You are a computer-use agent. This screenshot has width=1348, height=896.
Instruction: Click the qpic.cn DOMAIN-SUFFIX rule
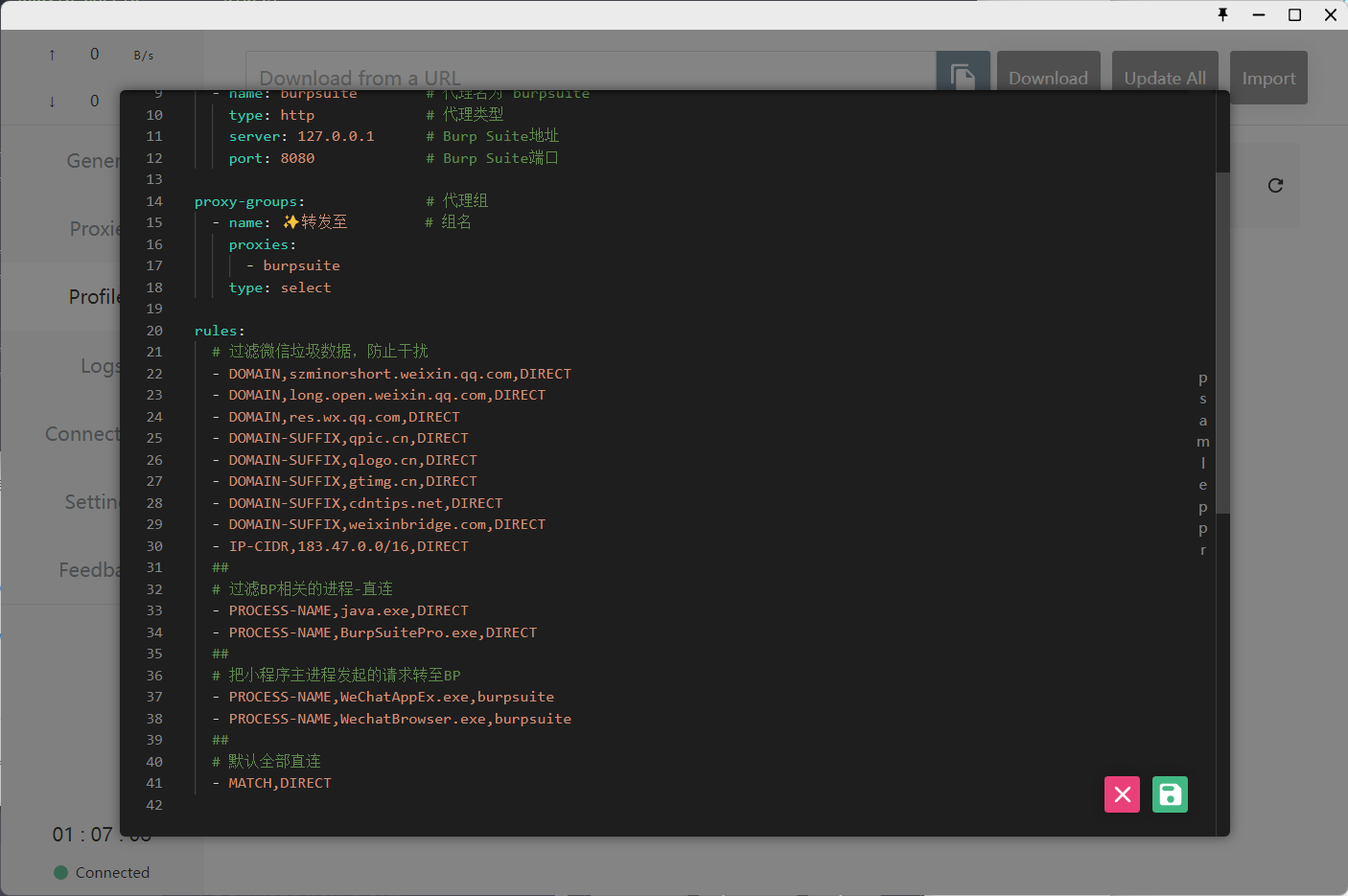340,438
